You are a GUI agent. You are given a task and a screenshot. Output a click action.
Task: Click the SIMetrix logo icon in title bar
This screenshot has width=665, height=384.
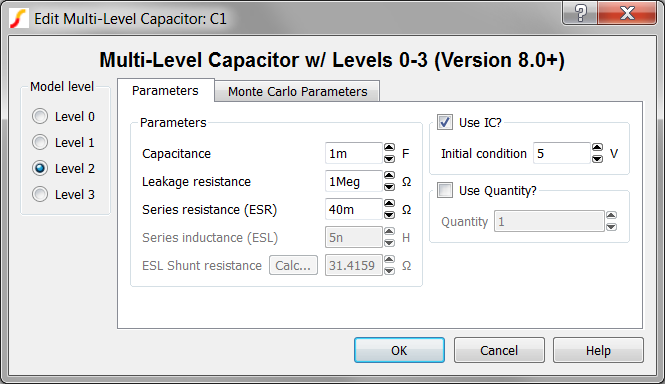click(x=19, y=19)
